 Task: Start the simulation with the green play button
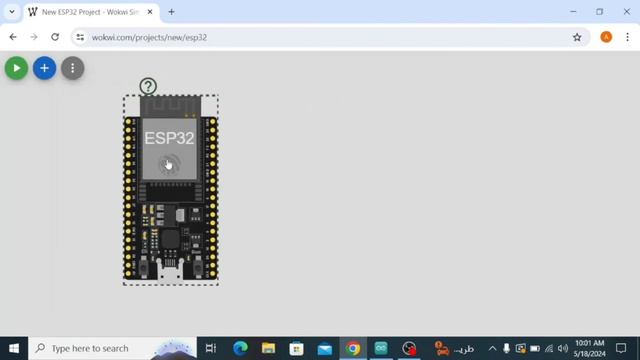click(x=16, y=68)
